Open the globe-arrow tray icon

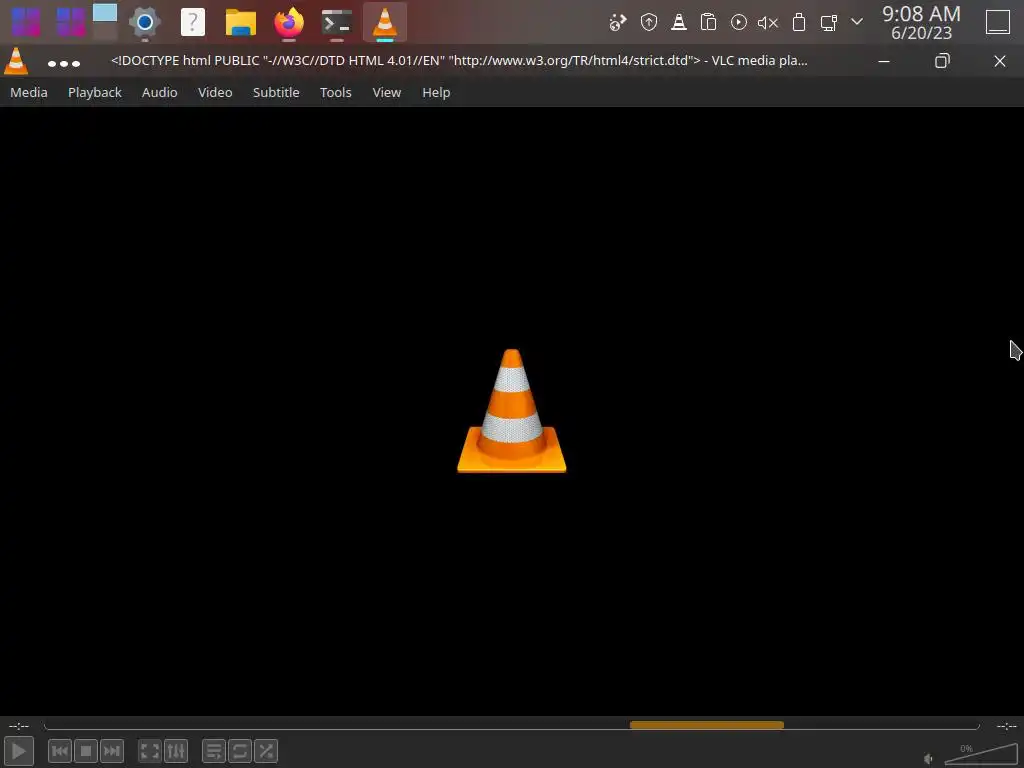click(618, 23)
